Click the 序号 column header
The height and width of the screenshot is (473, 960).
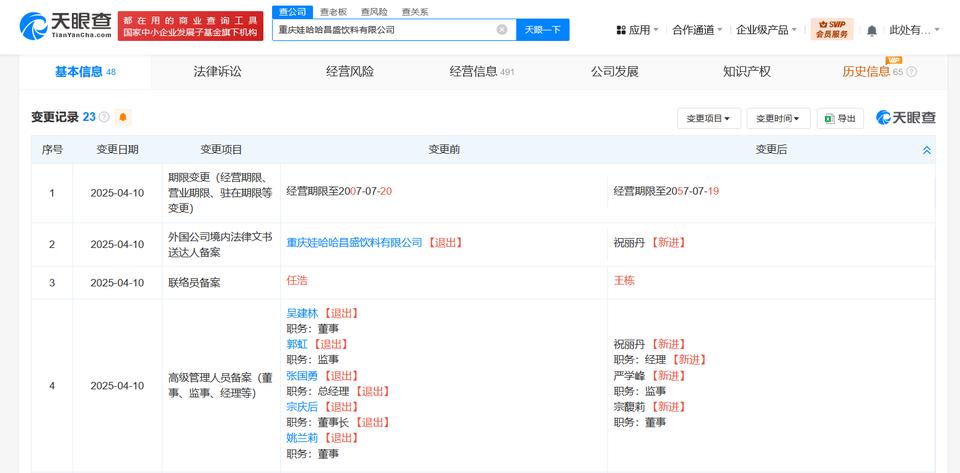click(x=52, y=150)
